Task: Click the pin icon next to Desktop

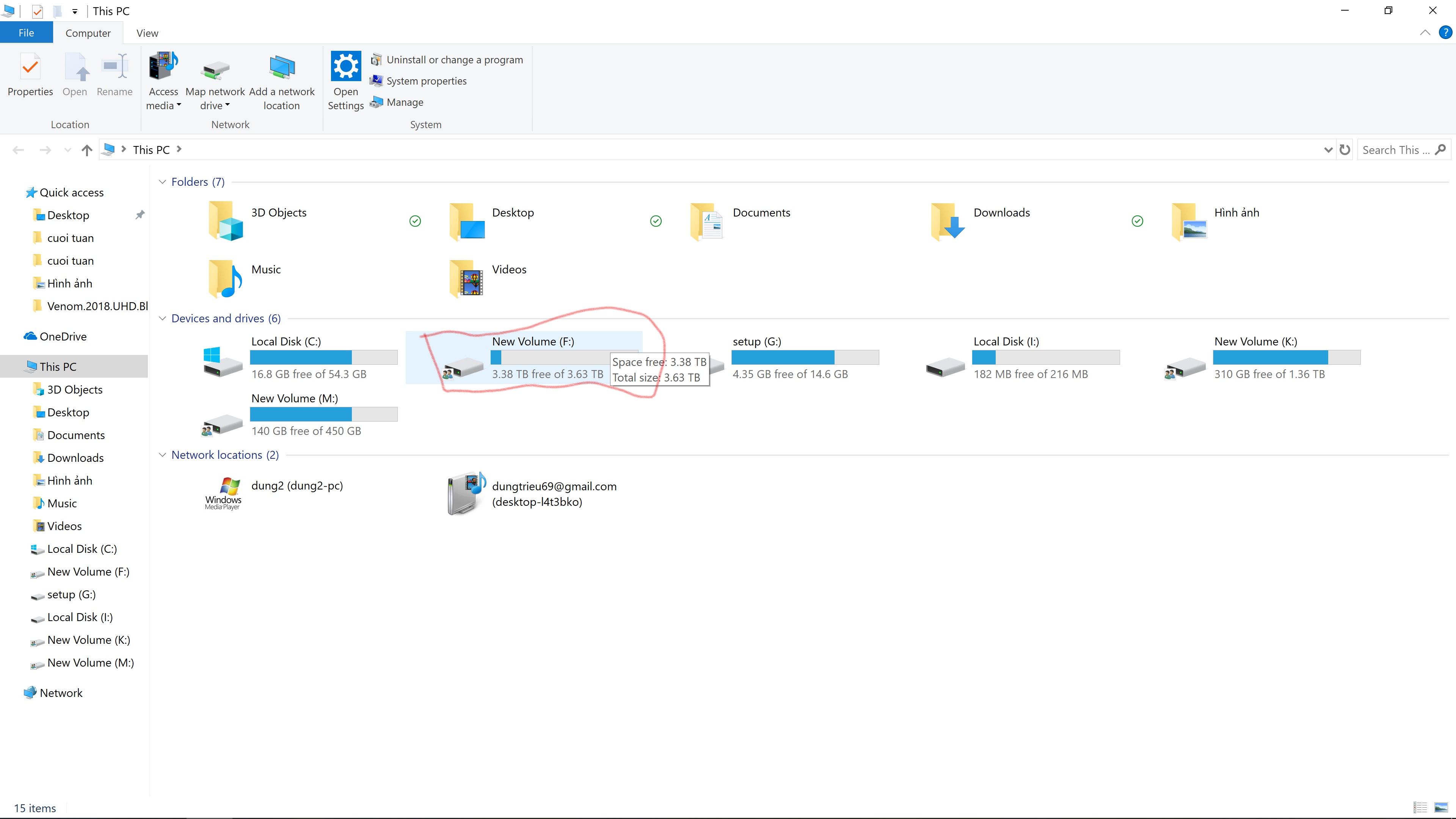Action: 140,215
